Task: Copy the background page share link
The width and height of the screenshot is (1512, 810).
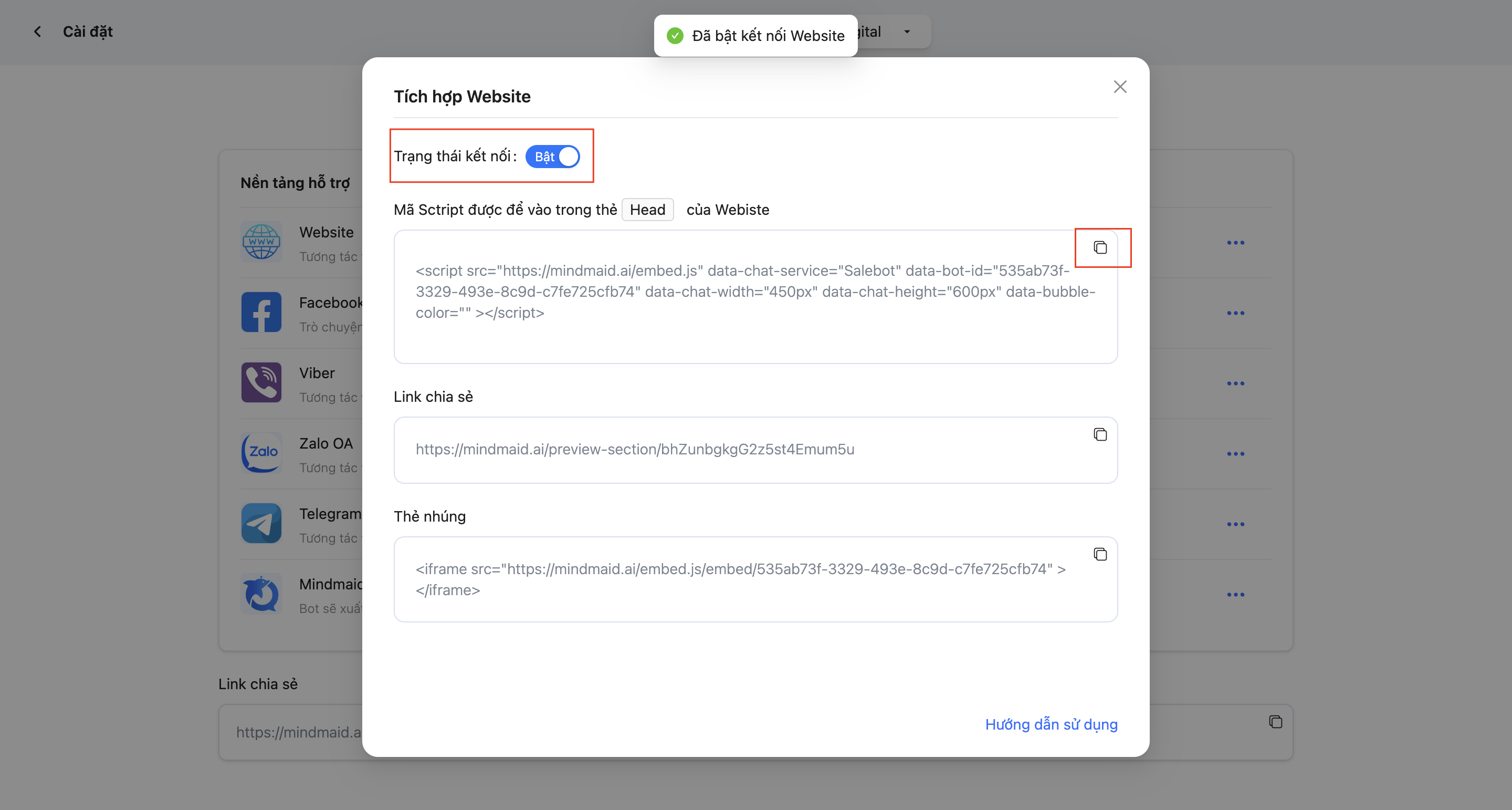Action: tap(1275, 722)
